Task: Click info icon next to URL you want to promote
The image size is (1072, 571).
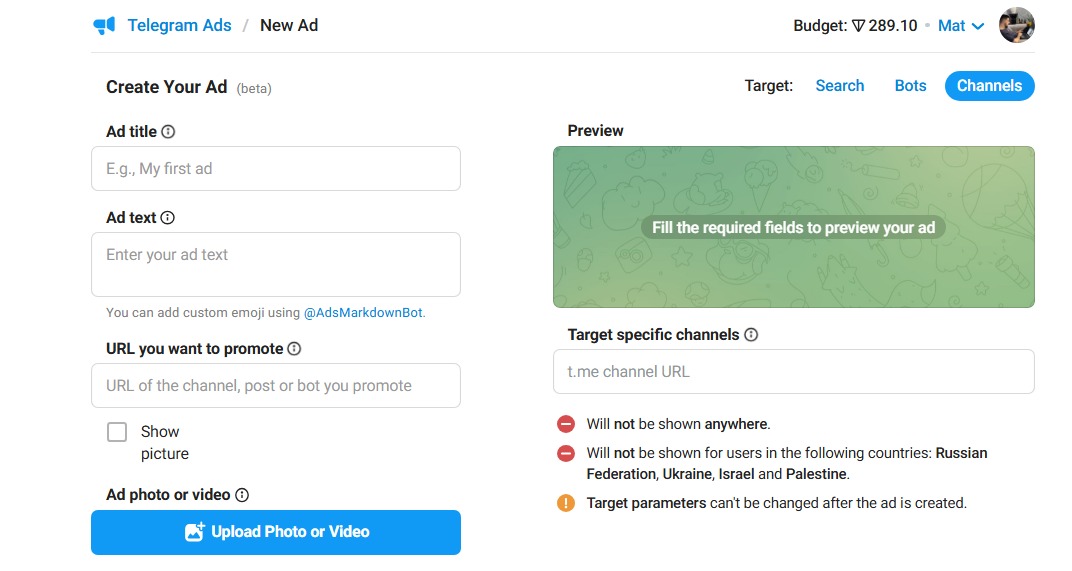Action: tap(294, 349)
